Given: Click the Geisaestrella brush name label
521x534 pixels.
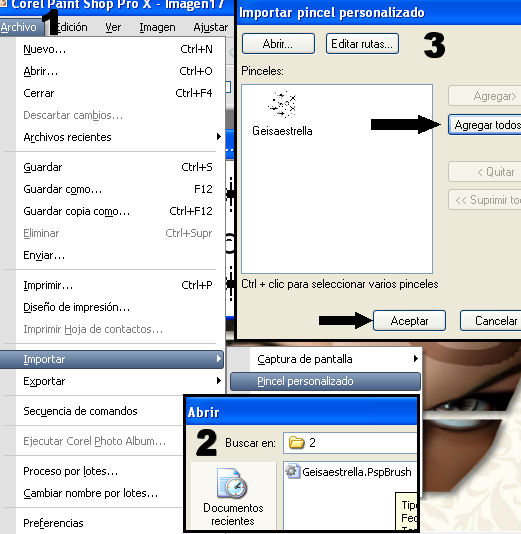Looking at the screenshot, I should [282, 131].
